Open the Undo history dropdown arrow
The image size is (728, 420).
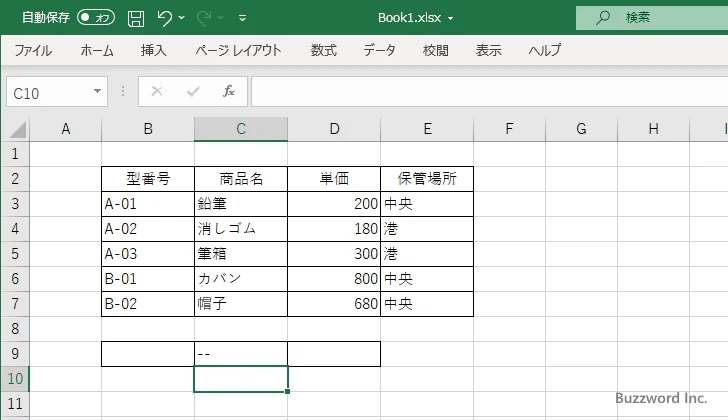[182, 18]
